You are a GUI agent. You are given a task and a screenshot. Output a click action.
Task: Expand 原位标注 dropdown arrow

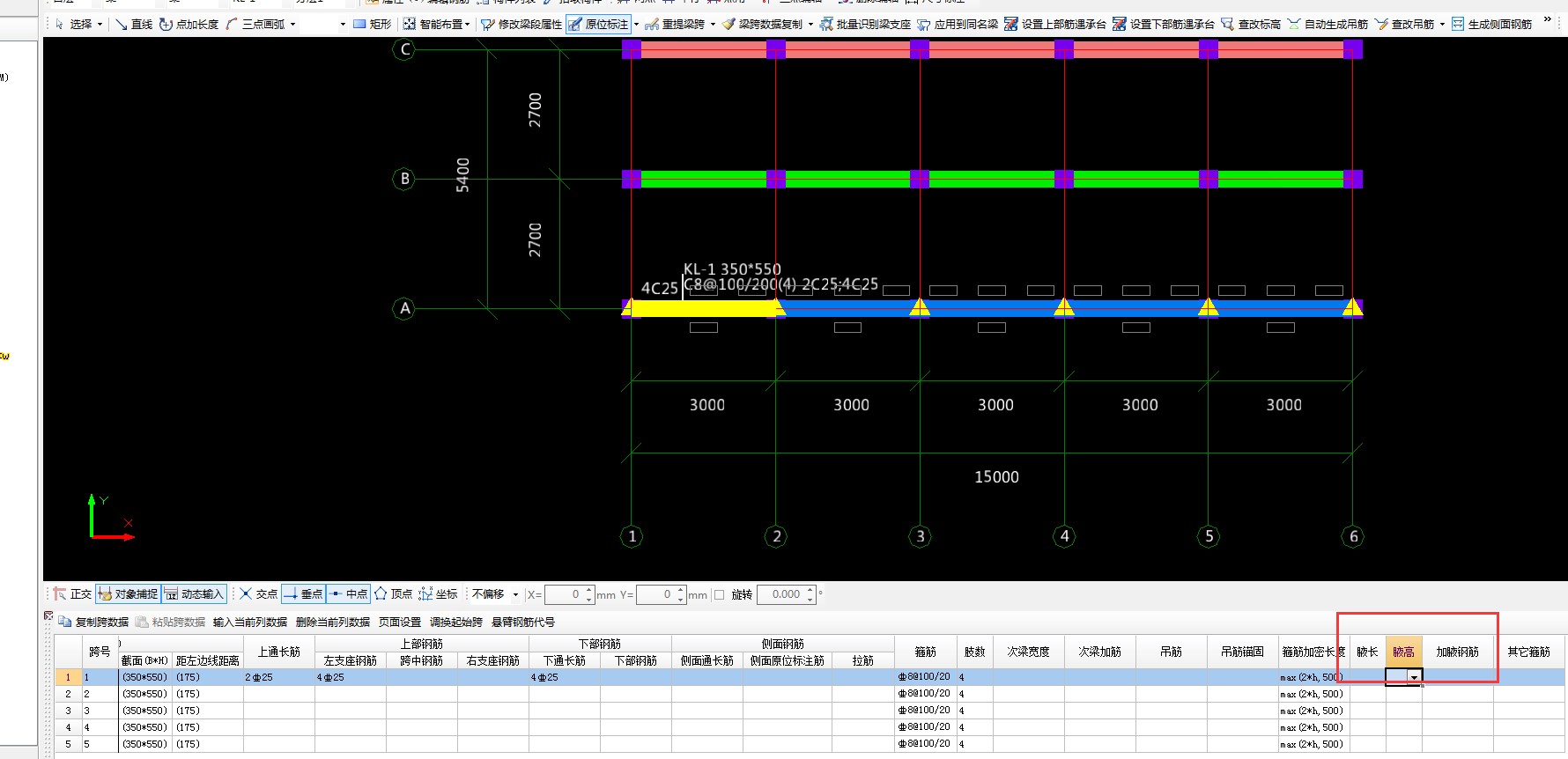click(636, 25)
